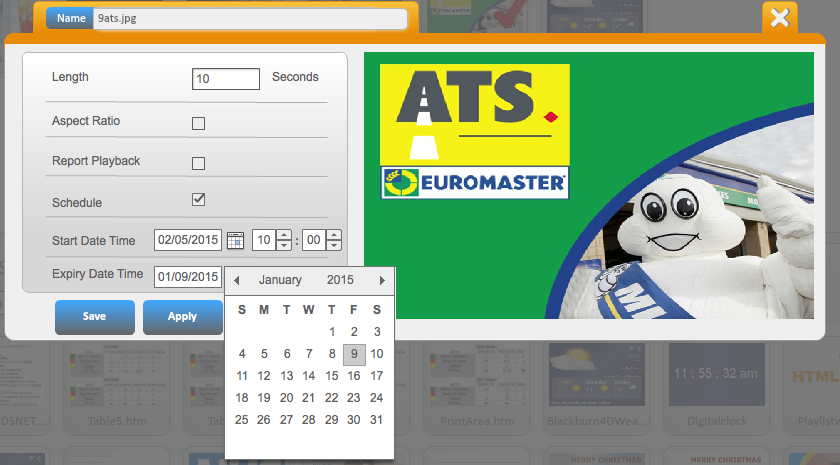The image size is (840, 465).
Task: Open PrintArea.htm thumbnail in background library
Action: pos(477,387)
